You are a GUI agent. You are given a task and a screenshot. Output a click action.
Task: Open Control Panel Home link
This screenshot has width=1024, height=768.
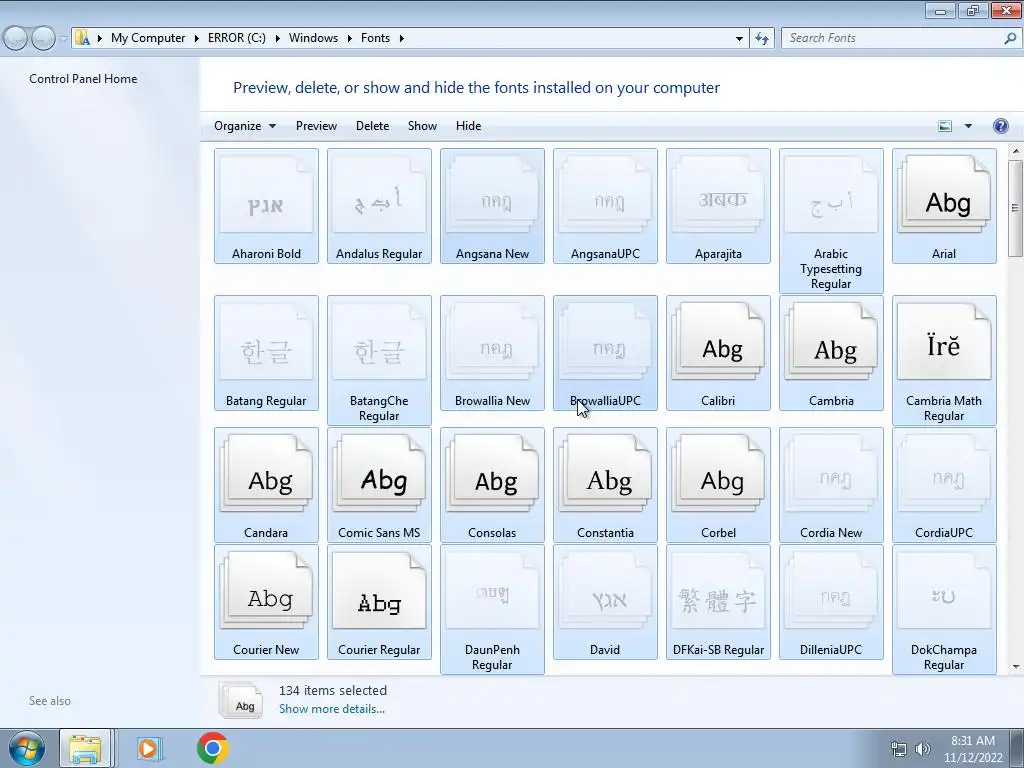(83, 78)
